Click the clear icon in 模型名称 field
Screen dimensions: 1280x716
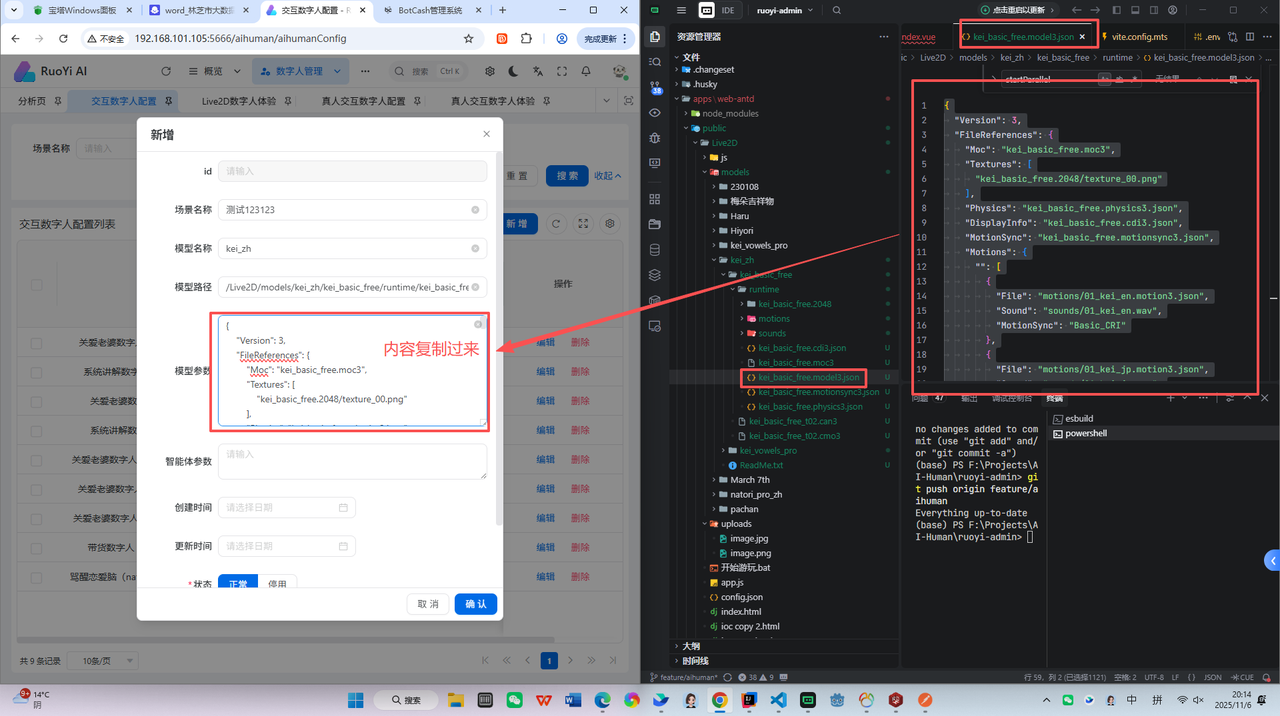tap(475, 248)
